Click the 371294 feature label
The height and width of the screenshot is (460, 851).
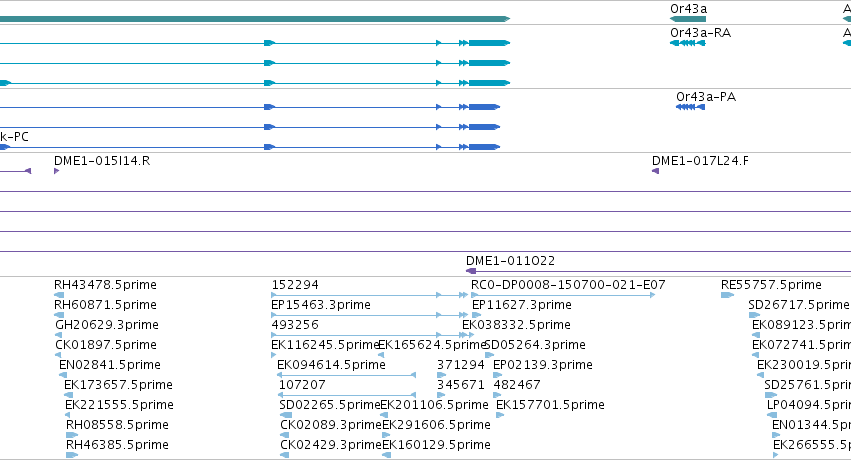pos(460,365)
